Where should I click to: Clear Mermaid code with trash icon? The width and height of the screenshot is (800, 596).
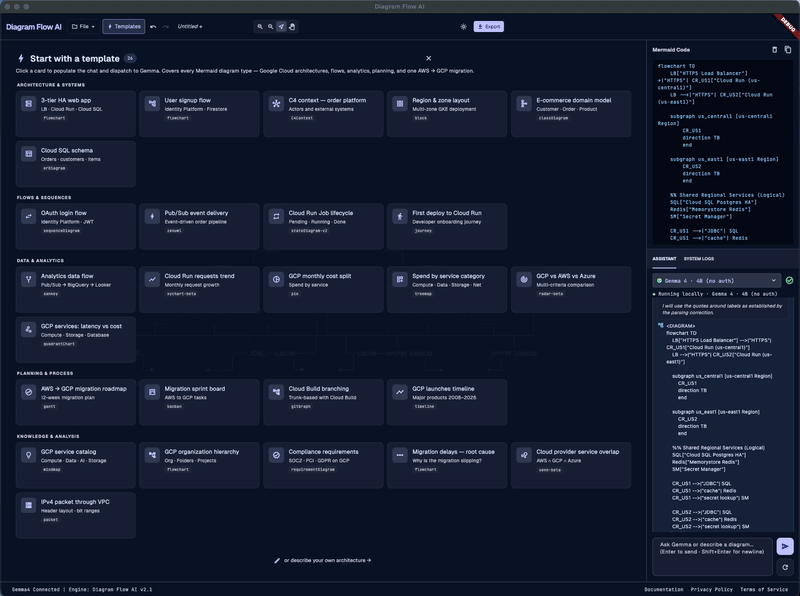[x=774, y=49]
